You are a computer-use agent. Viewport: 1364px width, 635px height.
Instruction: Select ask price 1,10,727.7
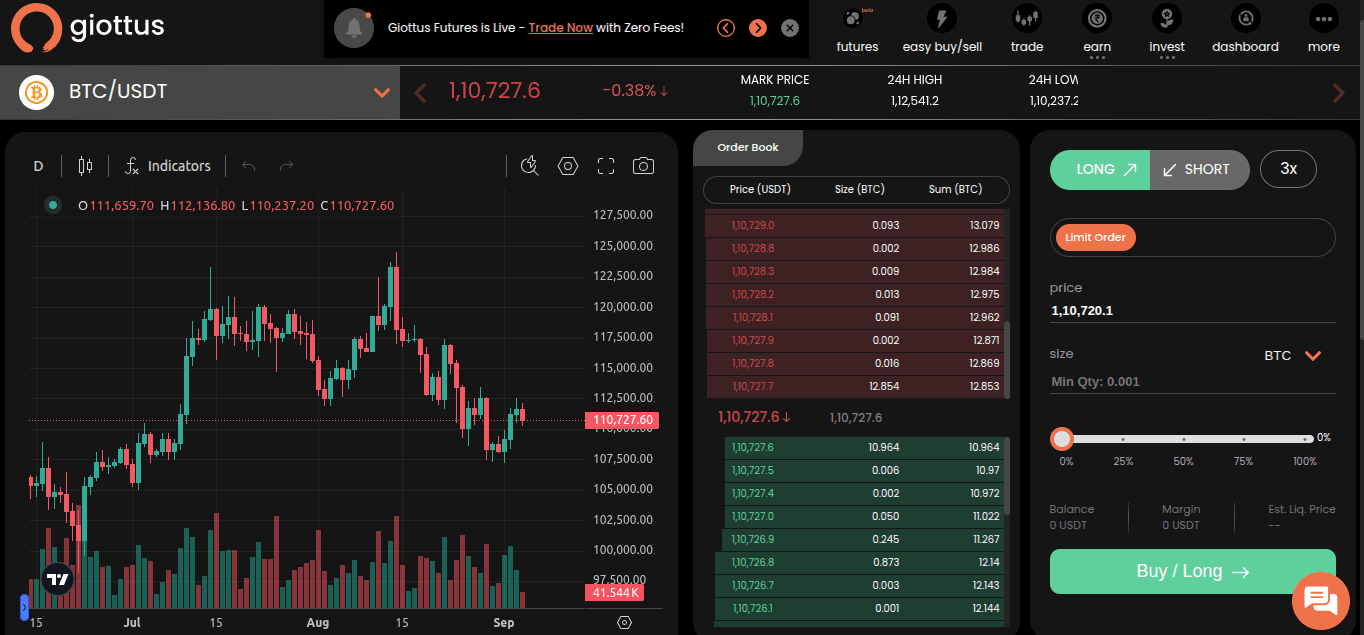[x=753, y=386]
